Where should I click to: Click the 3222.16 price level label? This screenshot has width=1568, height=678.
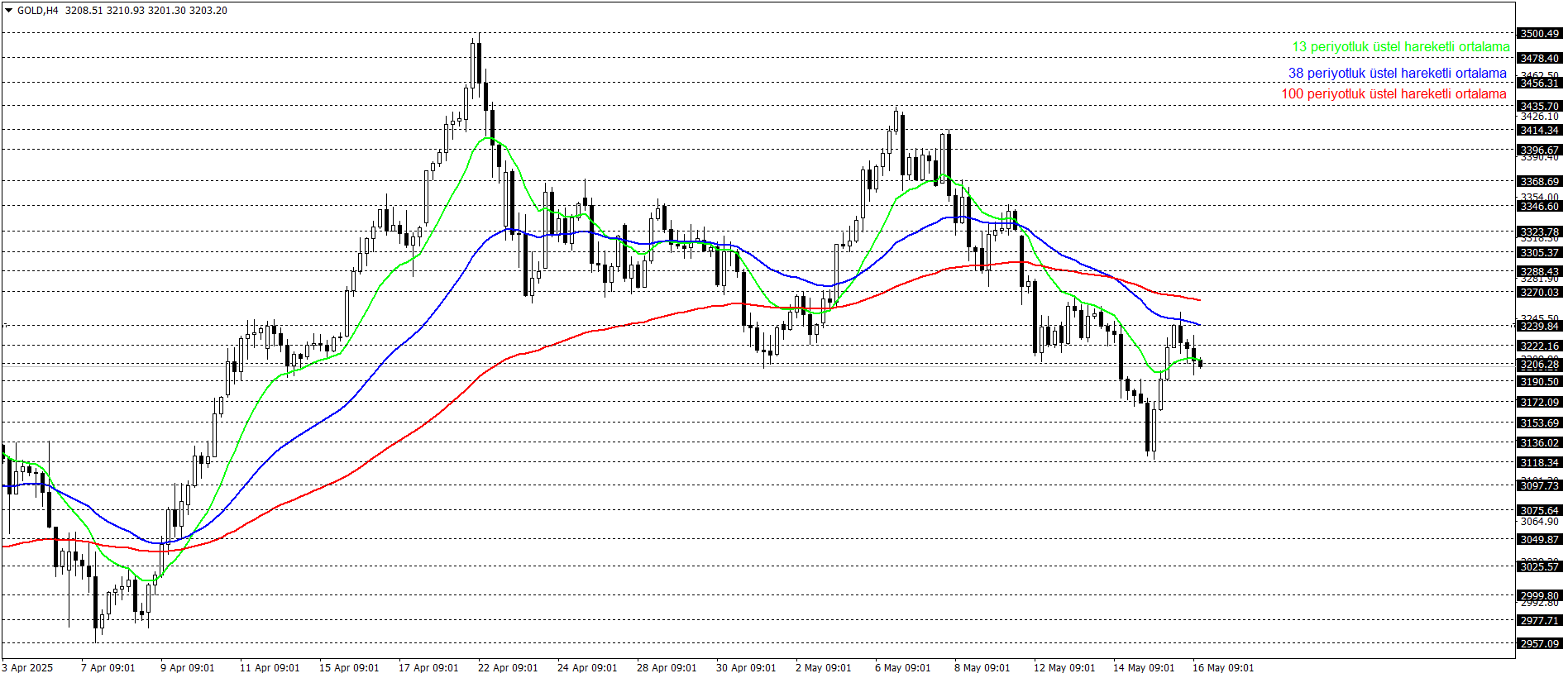(1540, 346)
